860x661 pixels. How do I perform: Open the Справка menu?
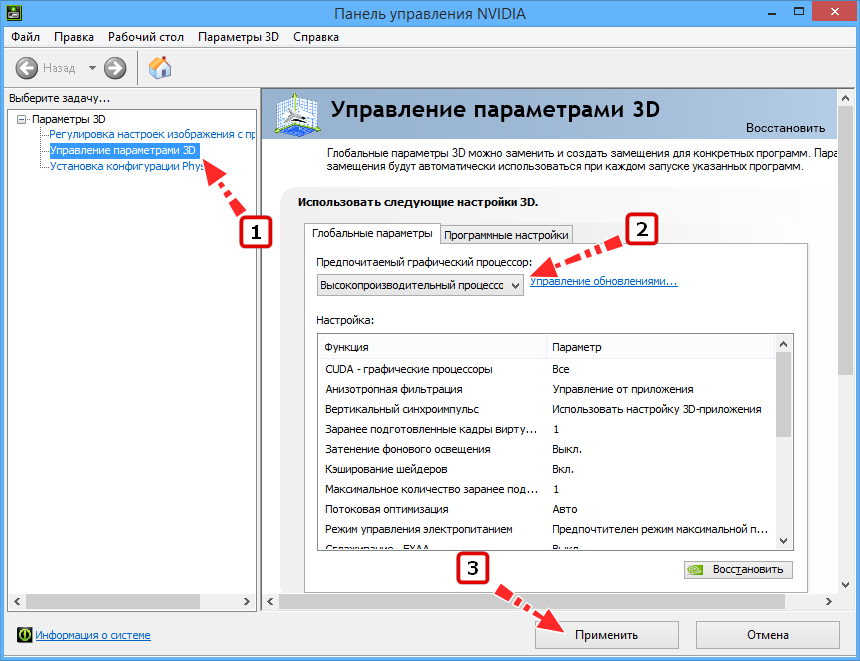click(315, 37)
